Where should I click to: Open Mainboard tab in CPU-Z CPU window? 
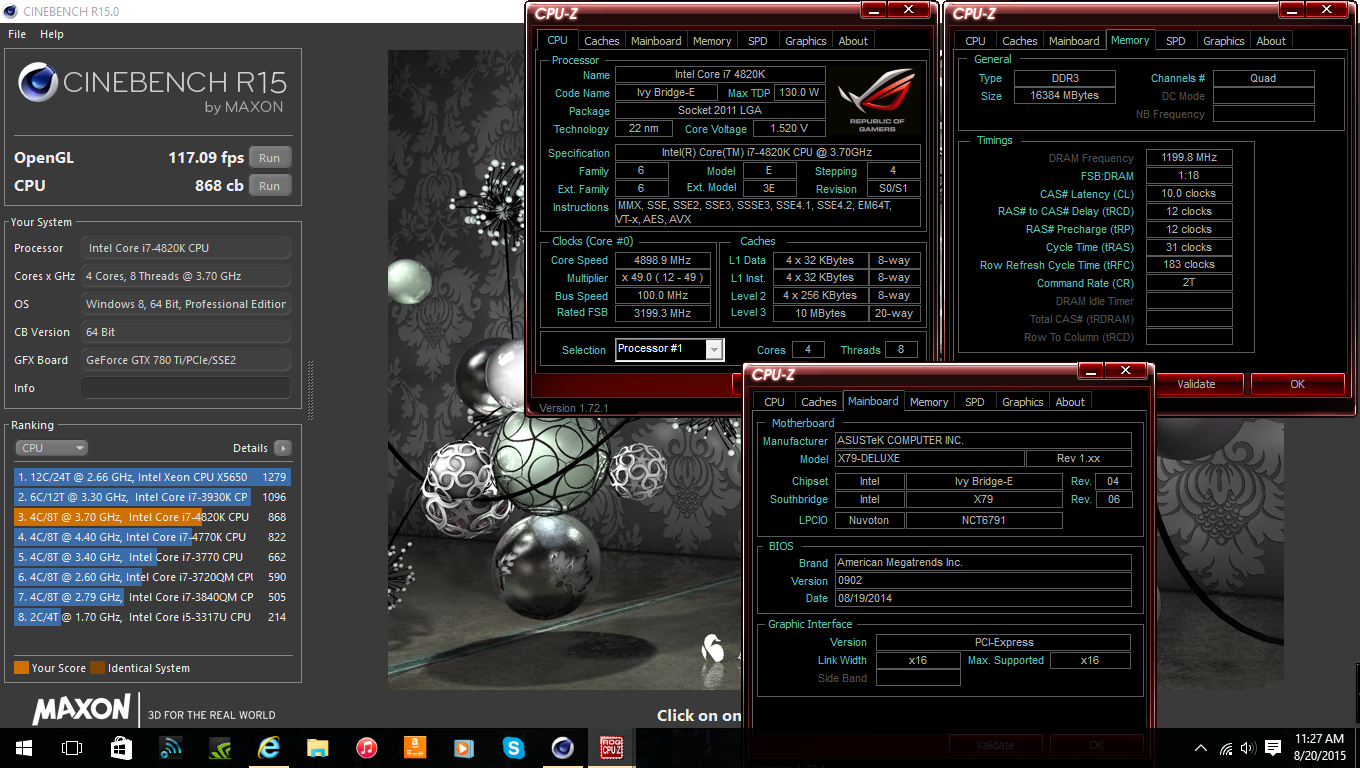click(656, 41)
